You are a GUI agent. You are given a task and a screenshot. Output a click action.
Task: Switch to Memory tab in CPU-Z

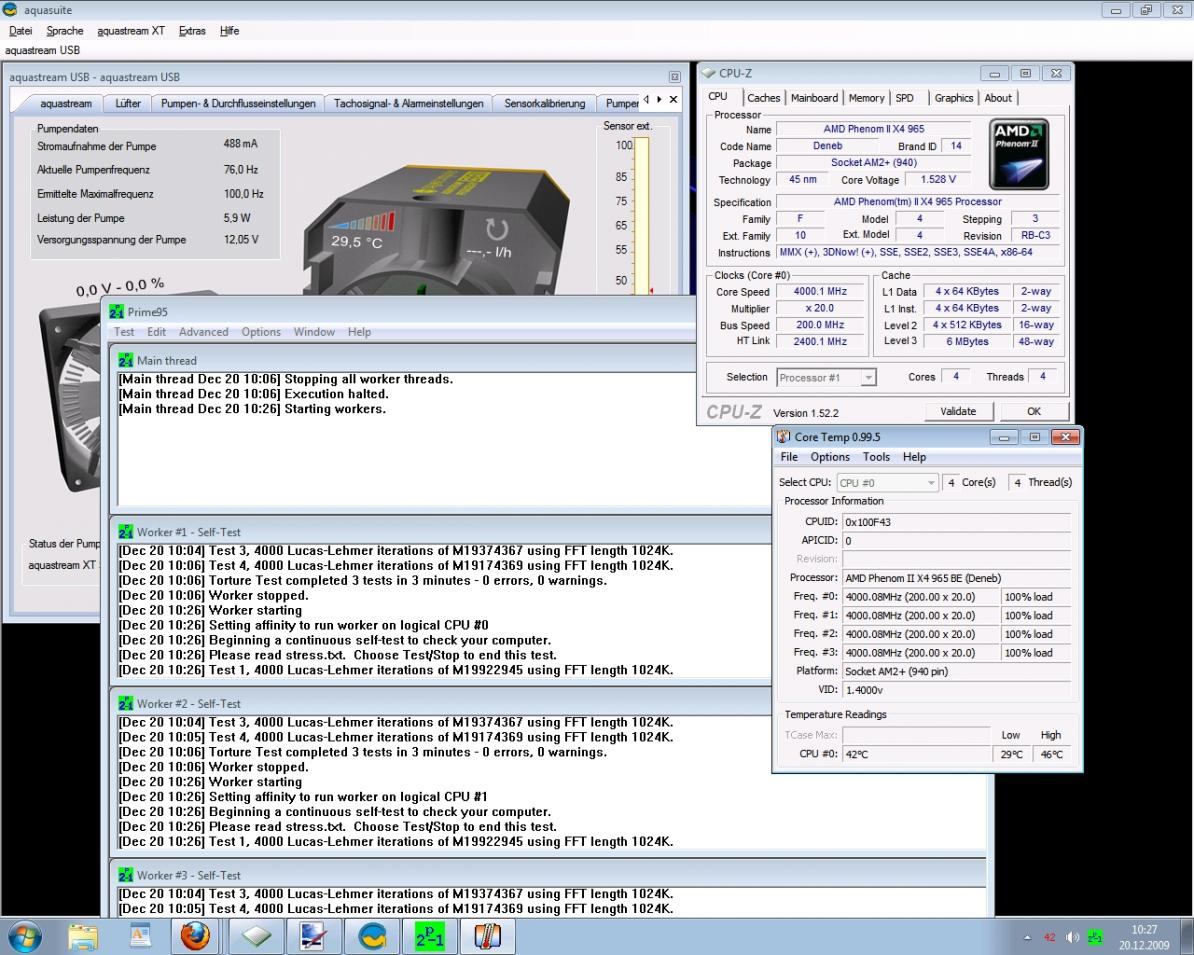coord(867,97)
